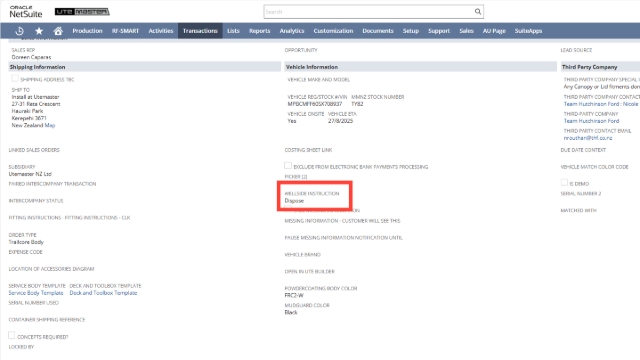This screenshot has width=640, height=360.
Task: Click the Lead Source label
Action: point(576,50)
